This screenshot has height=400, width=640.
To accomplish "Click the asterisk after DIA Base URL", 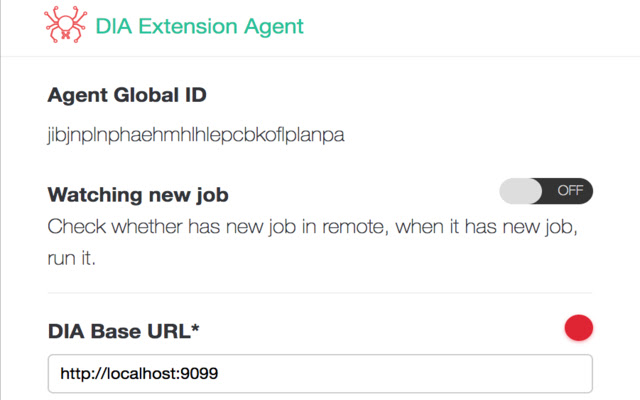I will point(238,328).
